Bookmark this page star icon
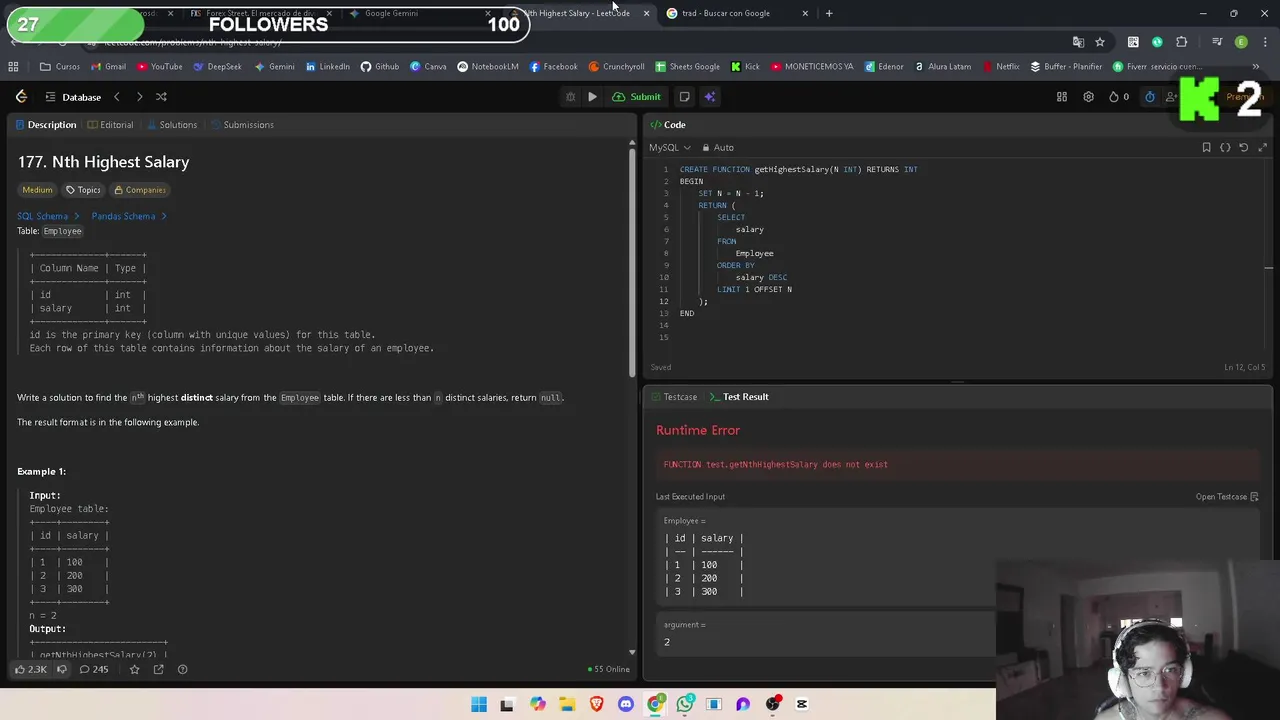The height and width of the screenshot is (720, 1280). pos(1100,42)
